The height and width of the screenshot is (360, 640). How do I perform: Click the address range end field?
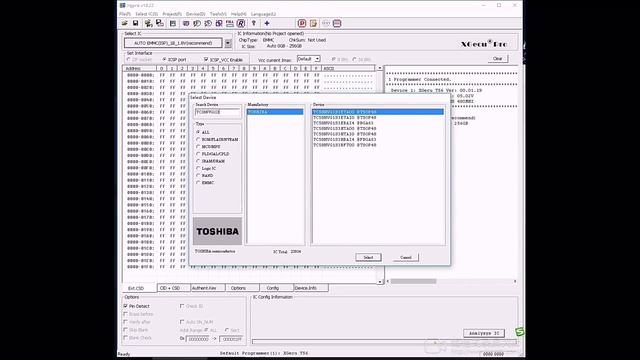click(x=231, y=339)
